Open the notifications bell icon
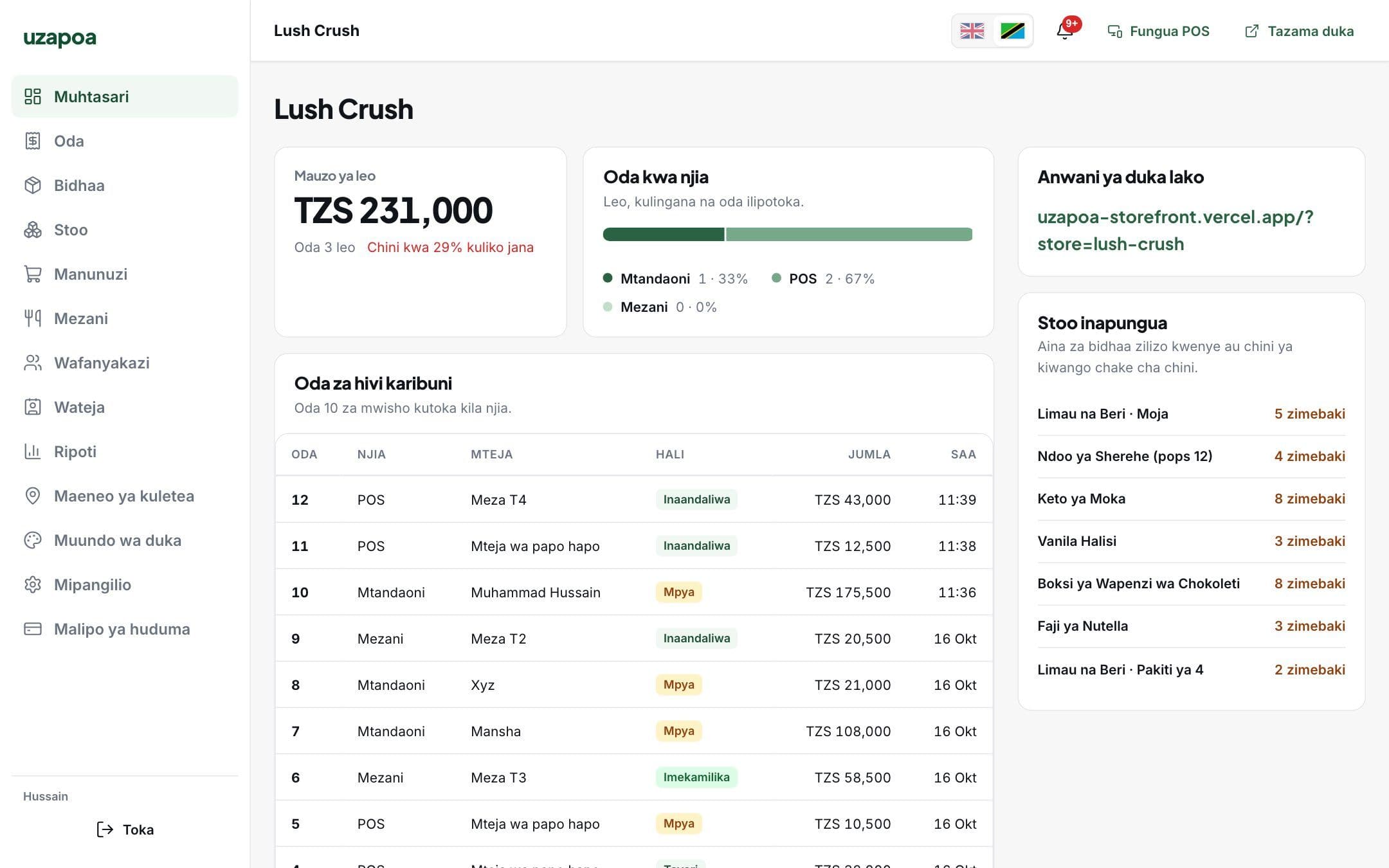Screen dimensions: 1389x868 1065,31
